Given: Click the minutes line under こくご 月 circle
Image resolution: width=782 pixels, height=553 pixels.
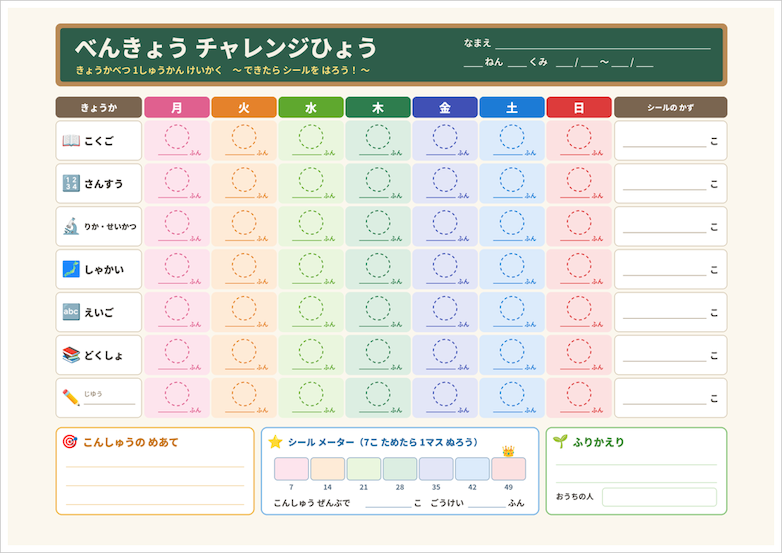Looking at the screenshot, I should pyautogui.click(x=173, y=155).
